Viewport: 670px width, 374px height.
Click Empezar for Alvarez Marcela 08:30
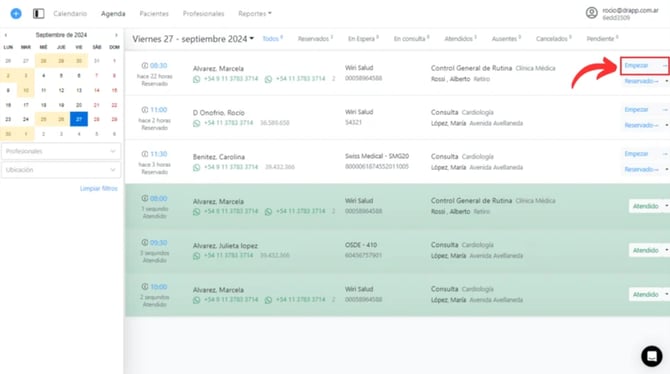pyautogui.click(x=636, y=65)
